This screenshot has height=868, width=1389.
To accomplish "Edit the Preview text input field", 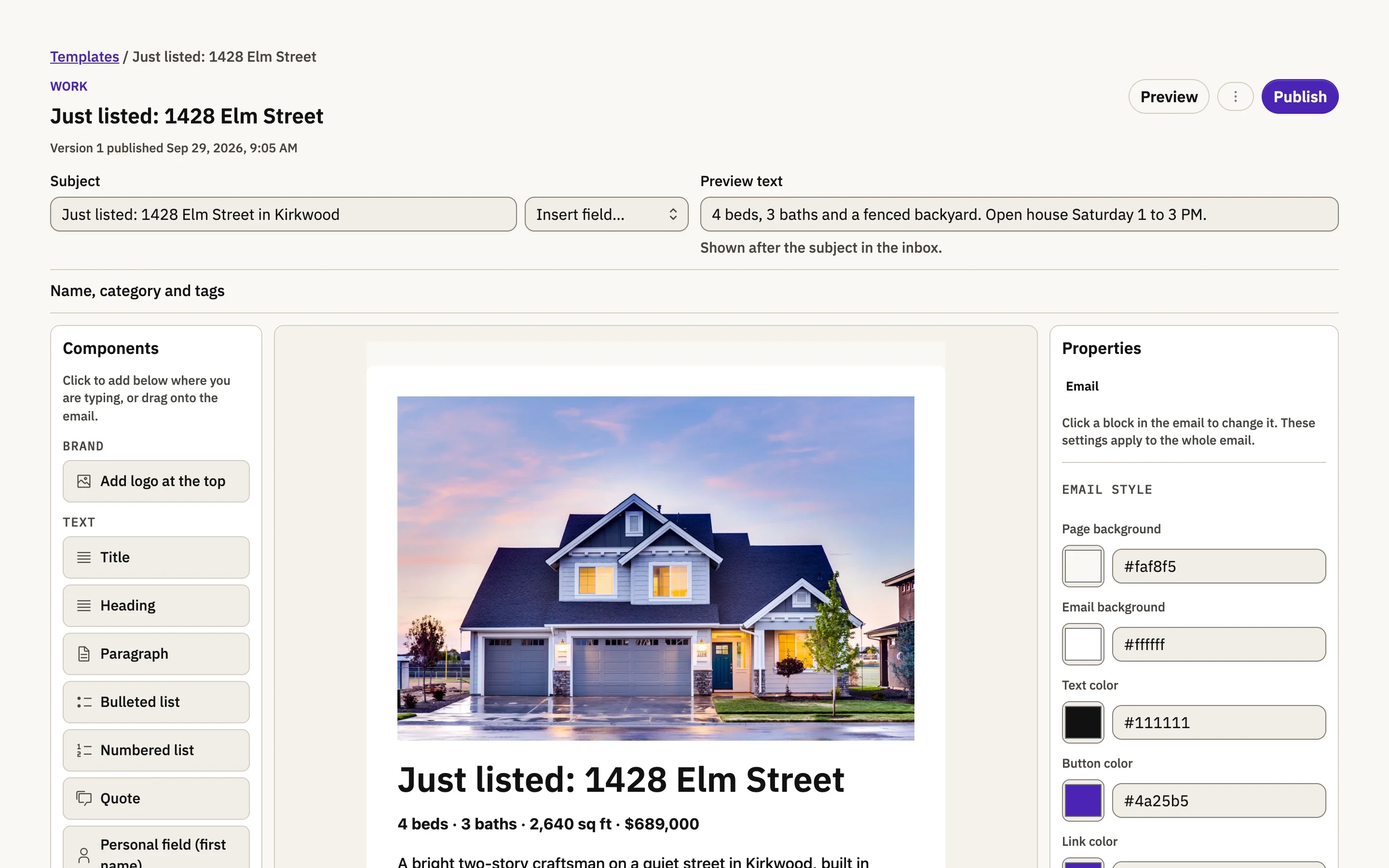I will point(1019,214).
